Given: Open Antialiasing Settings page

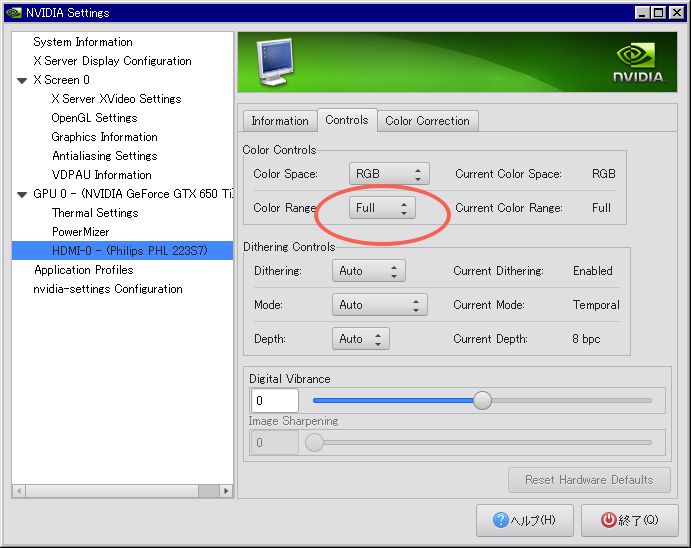Looking at the screenshot, I should pyautogui.click(x=104, y=156).
